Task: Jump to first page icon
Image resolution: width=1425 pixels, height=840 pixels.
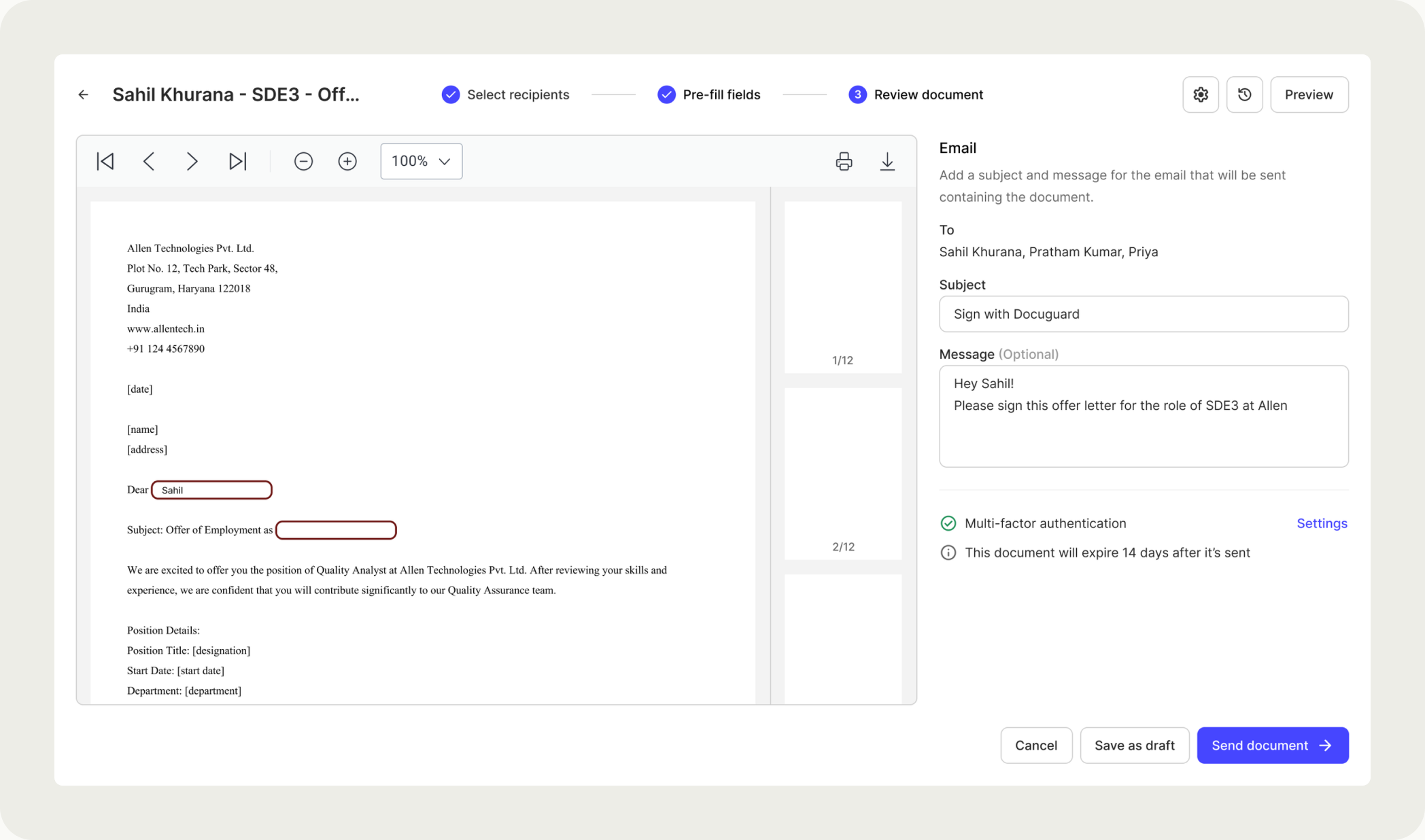Action: 105,161
